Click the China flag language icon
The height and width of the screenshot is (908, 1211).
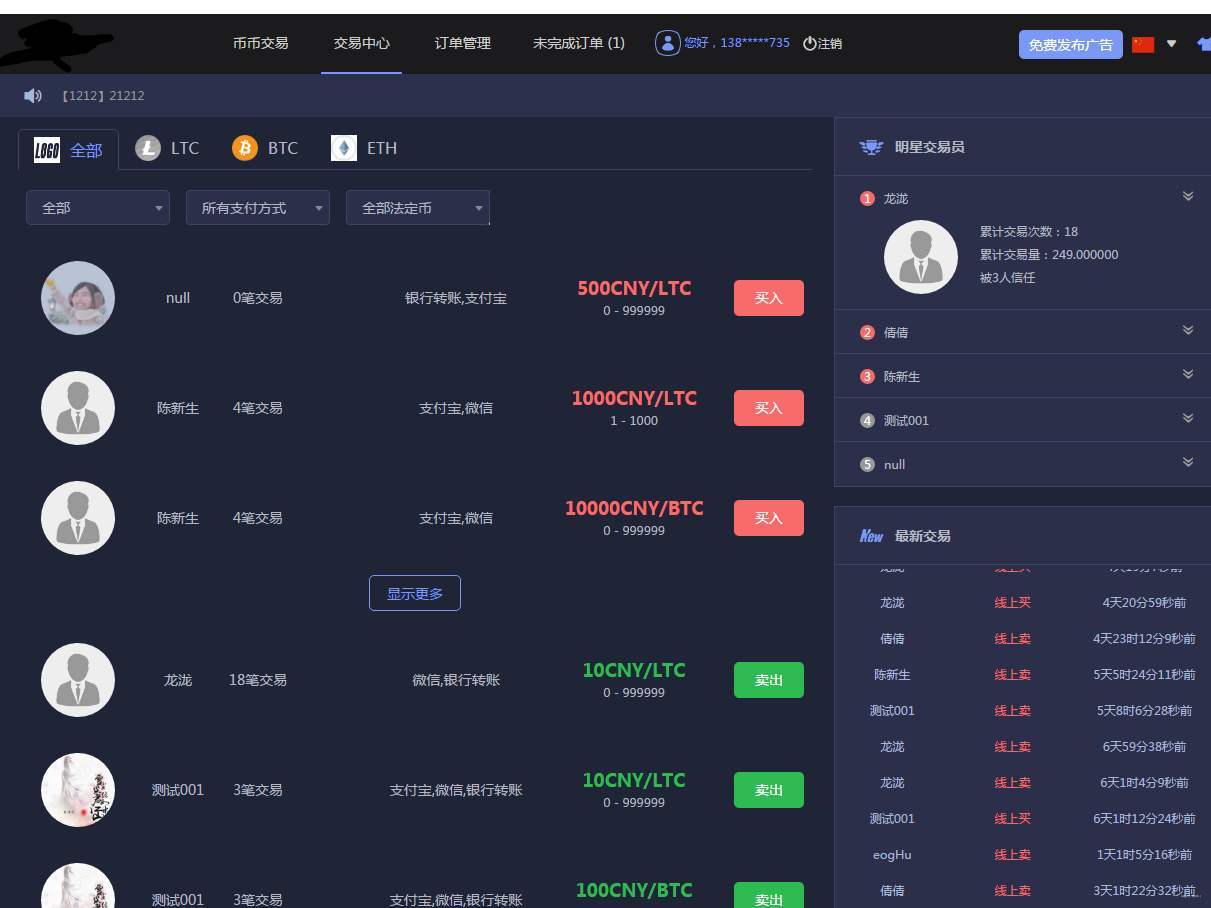pyautogui.click(x=1143, y=44)
